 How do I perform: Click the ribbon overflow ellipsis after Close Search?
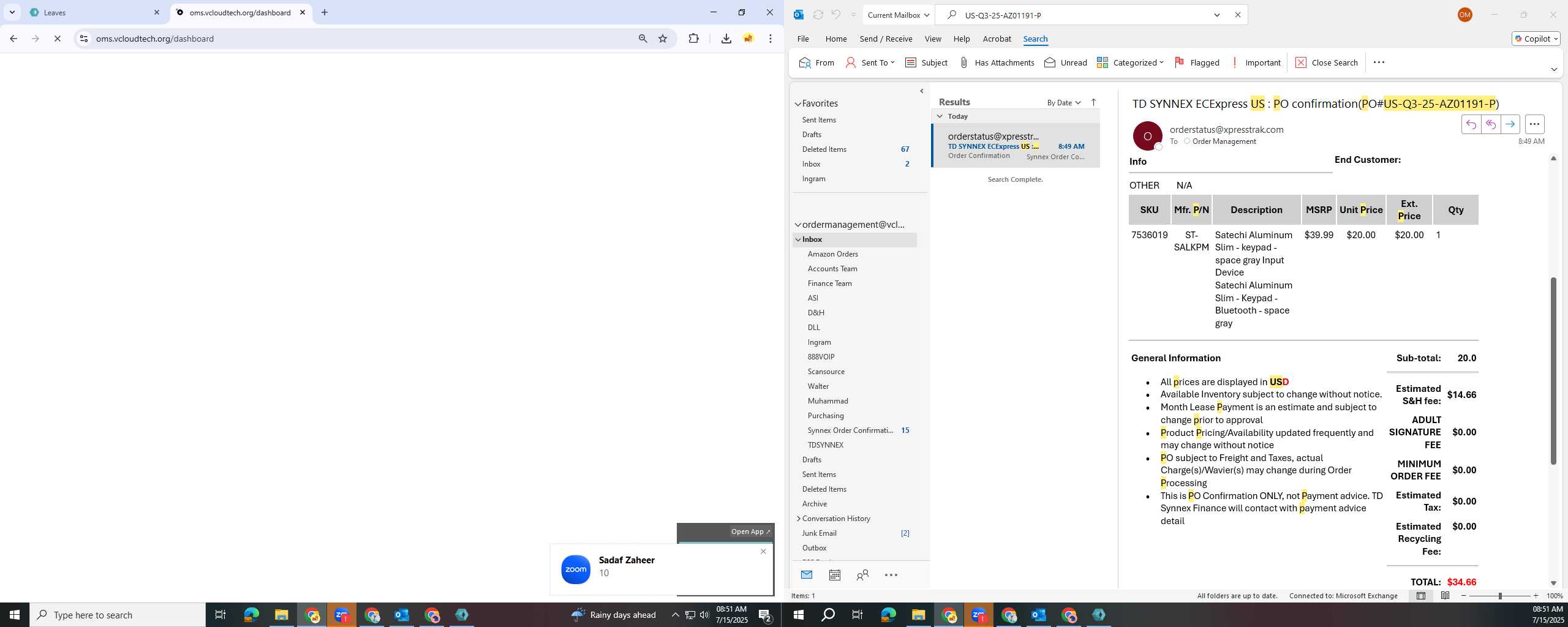click(1379, 62)
